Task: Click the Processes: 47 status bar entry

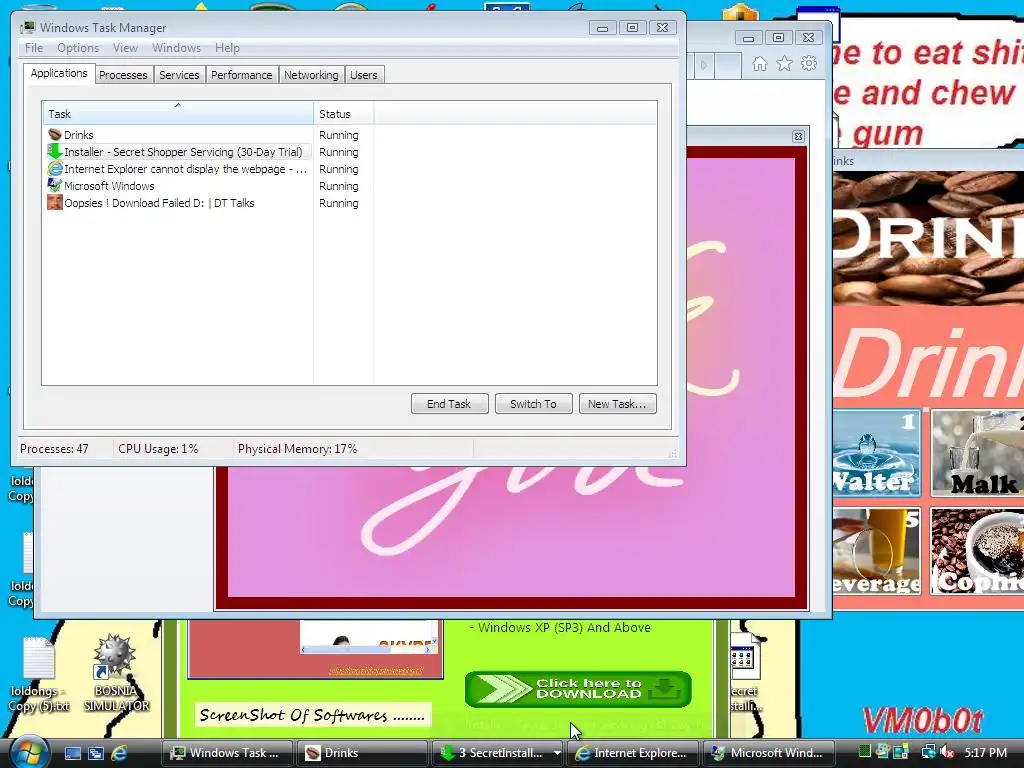Action: coord(54,449)
